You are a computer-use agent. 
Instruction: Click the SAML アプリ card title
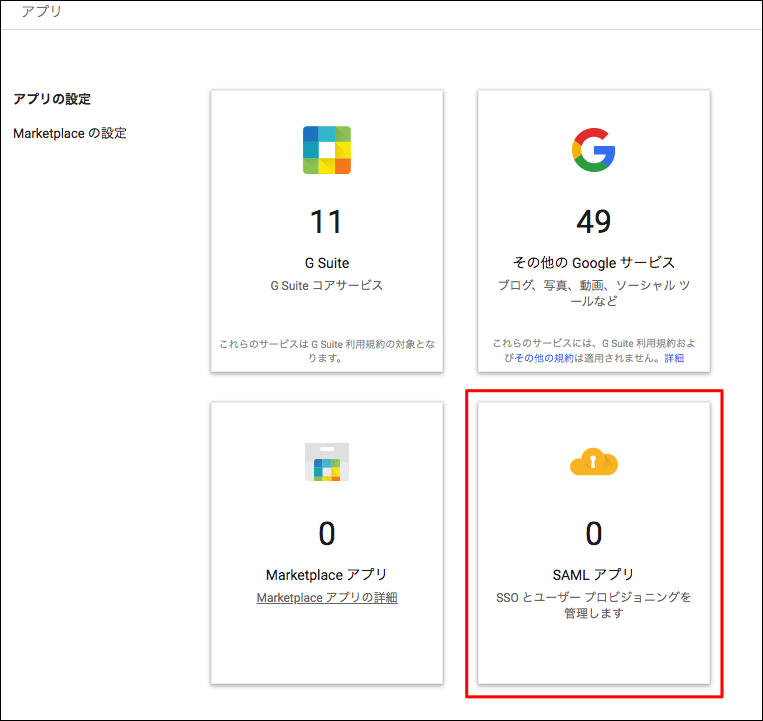point(593,575)
